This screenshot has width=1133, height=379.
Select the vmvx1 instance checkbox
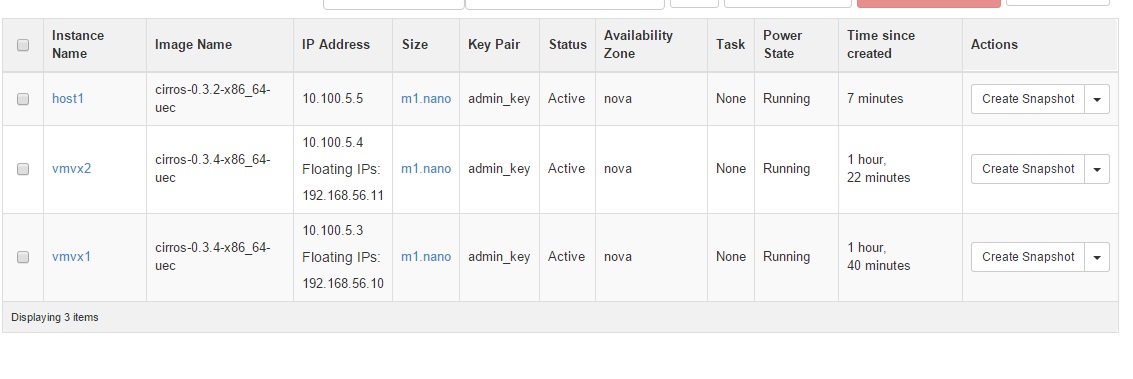point(23,257)
